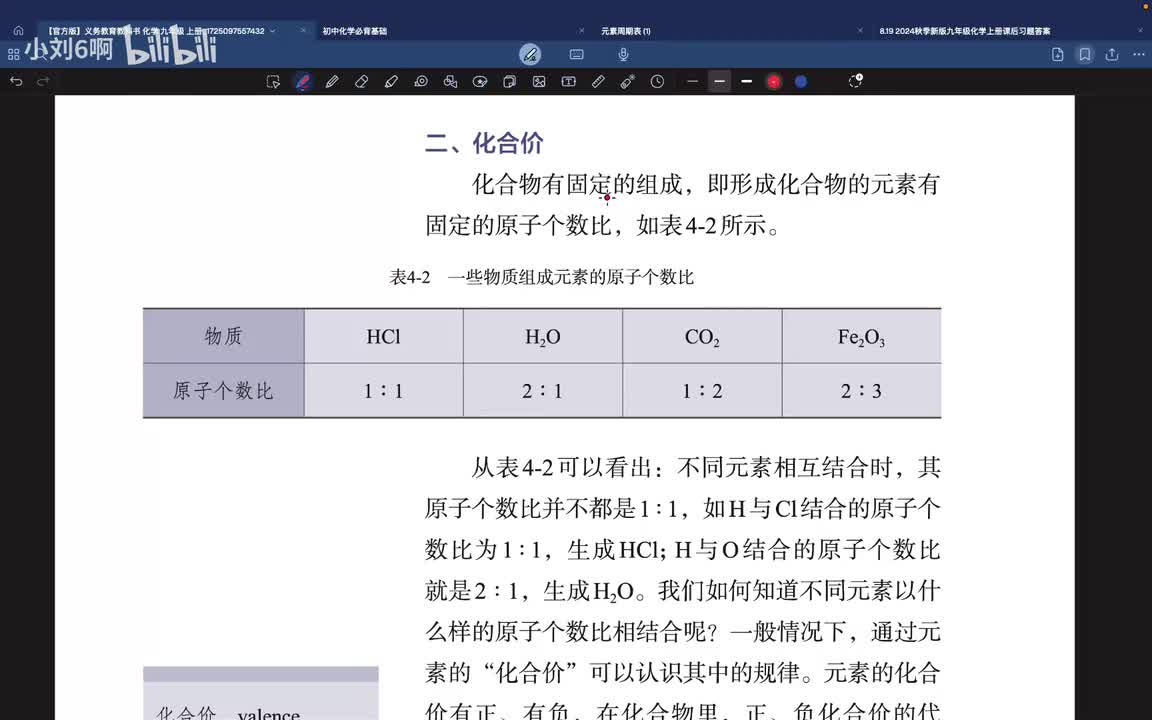Screen dimensions: 1152x720
Task: Pick the highlighter tool
Action: point(391,82)
